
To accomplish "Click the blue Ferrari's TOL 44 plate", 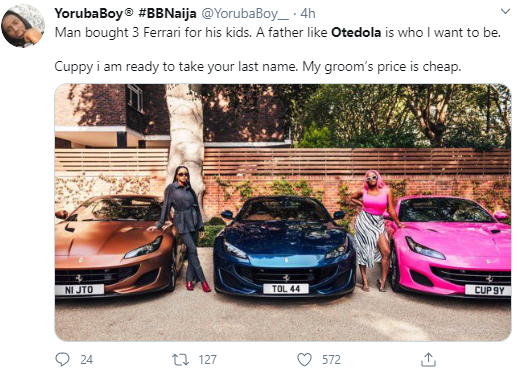I will (x=286, y=289).
